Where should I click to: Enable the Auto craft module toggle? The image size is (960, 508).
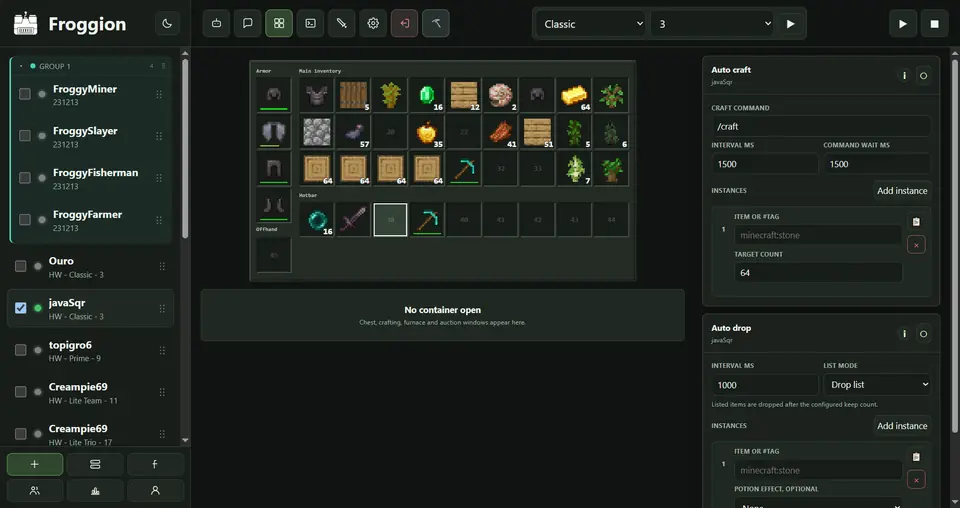pos(923,76)
